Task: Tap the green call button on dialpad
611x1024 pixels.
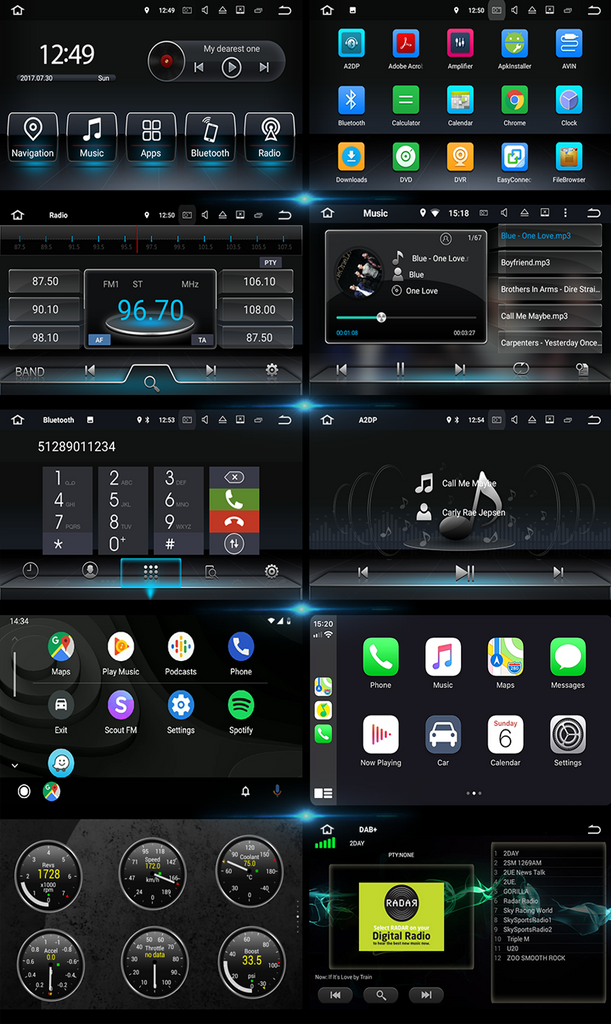Action: (234, 499)
